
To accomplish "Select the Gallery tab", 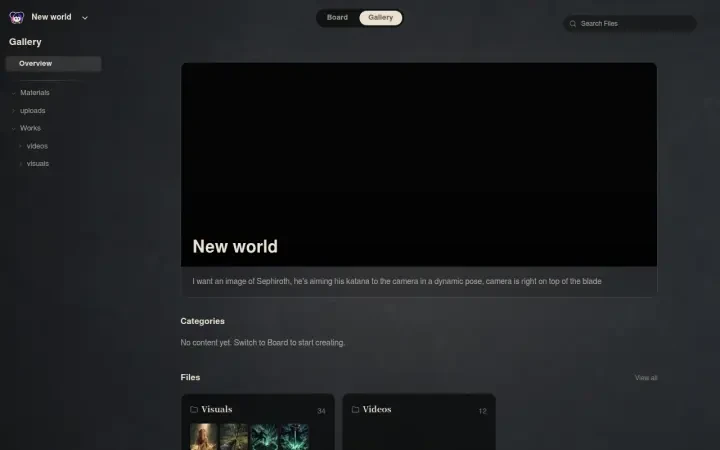I will pos(381,17).
